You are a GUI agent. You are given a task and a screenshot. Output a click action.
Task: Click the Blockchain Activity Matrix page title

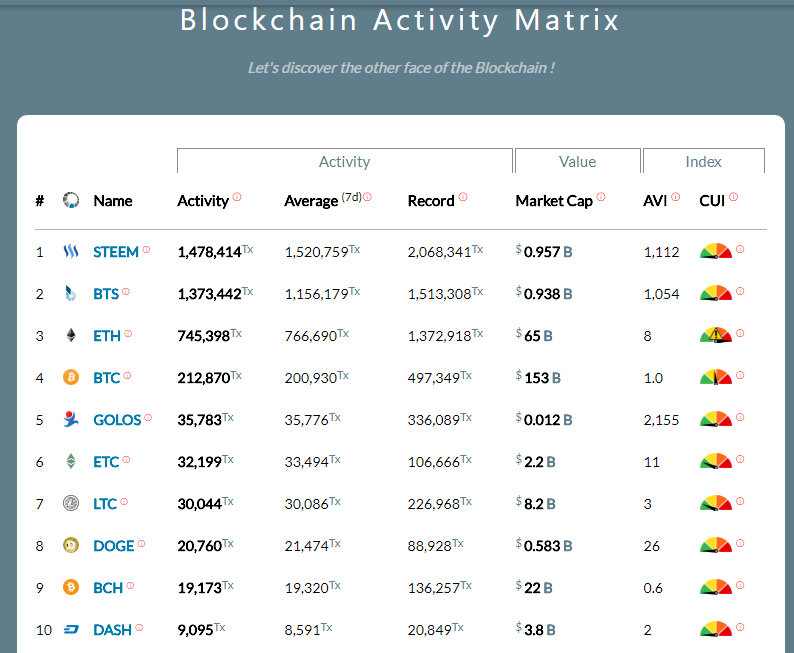tap(400, 20)
